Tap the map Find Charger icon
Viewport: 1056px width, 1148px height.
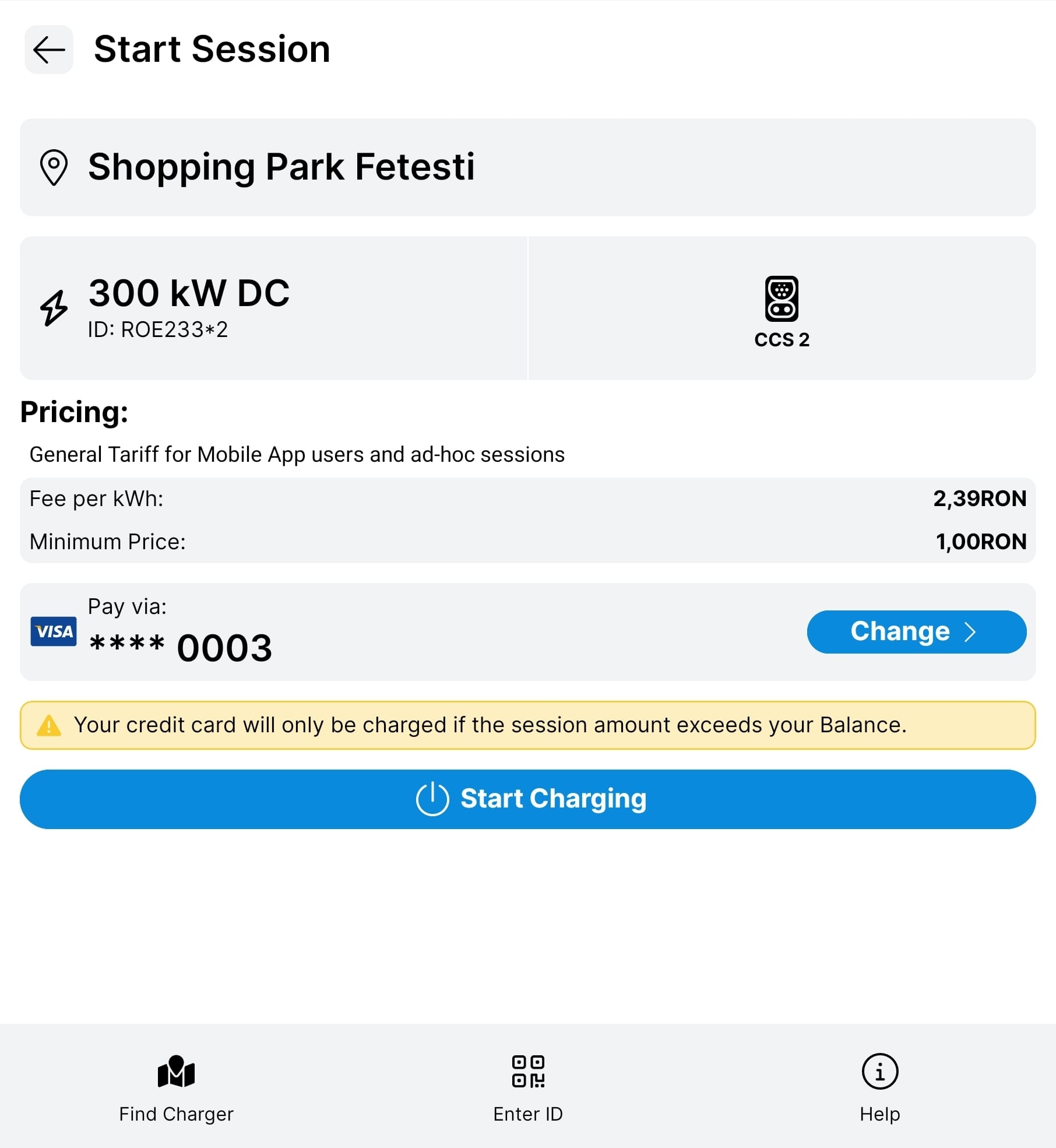[176, 1072]
